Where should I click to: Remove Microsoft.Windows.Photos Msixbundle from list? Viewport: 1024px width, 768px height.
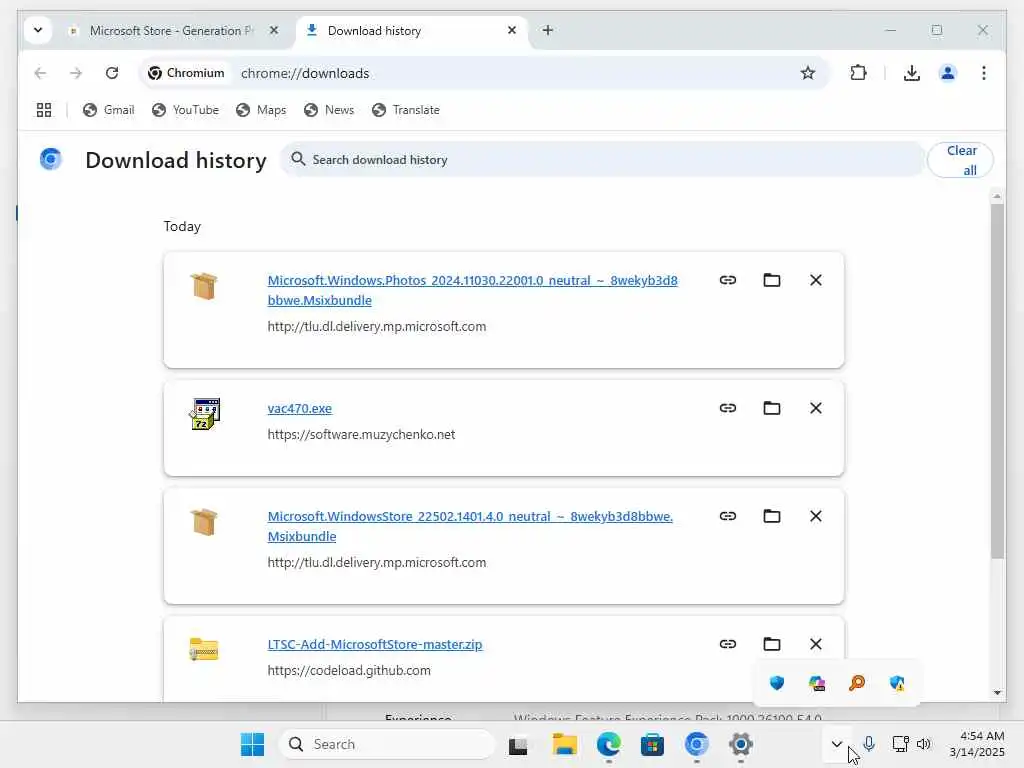[816, 280]
